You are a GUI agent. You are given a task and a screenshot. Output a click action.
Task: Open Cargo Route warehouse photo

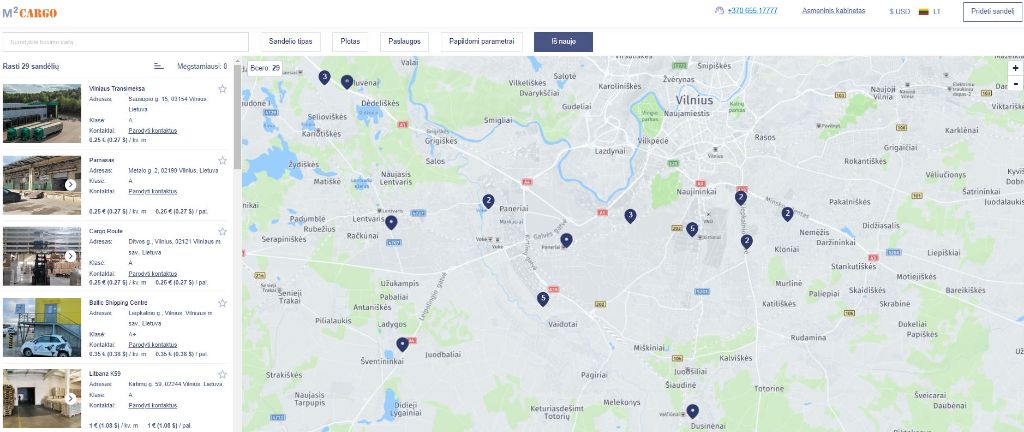pos(42,256)
